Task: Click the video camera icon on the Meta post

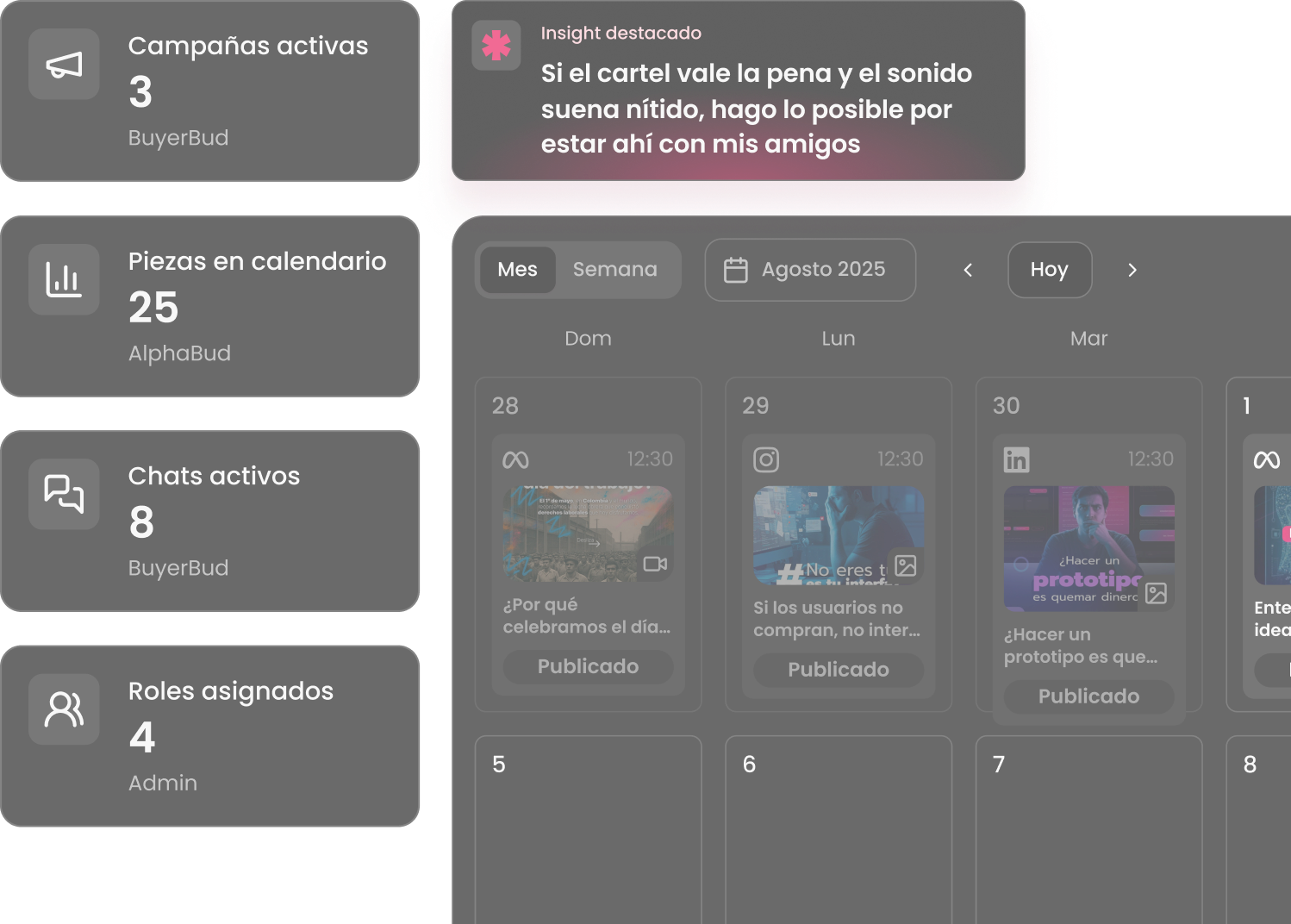Action: pos(657,565)
